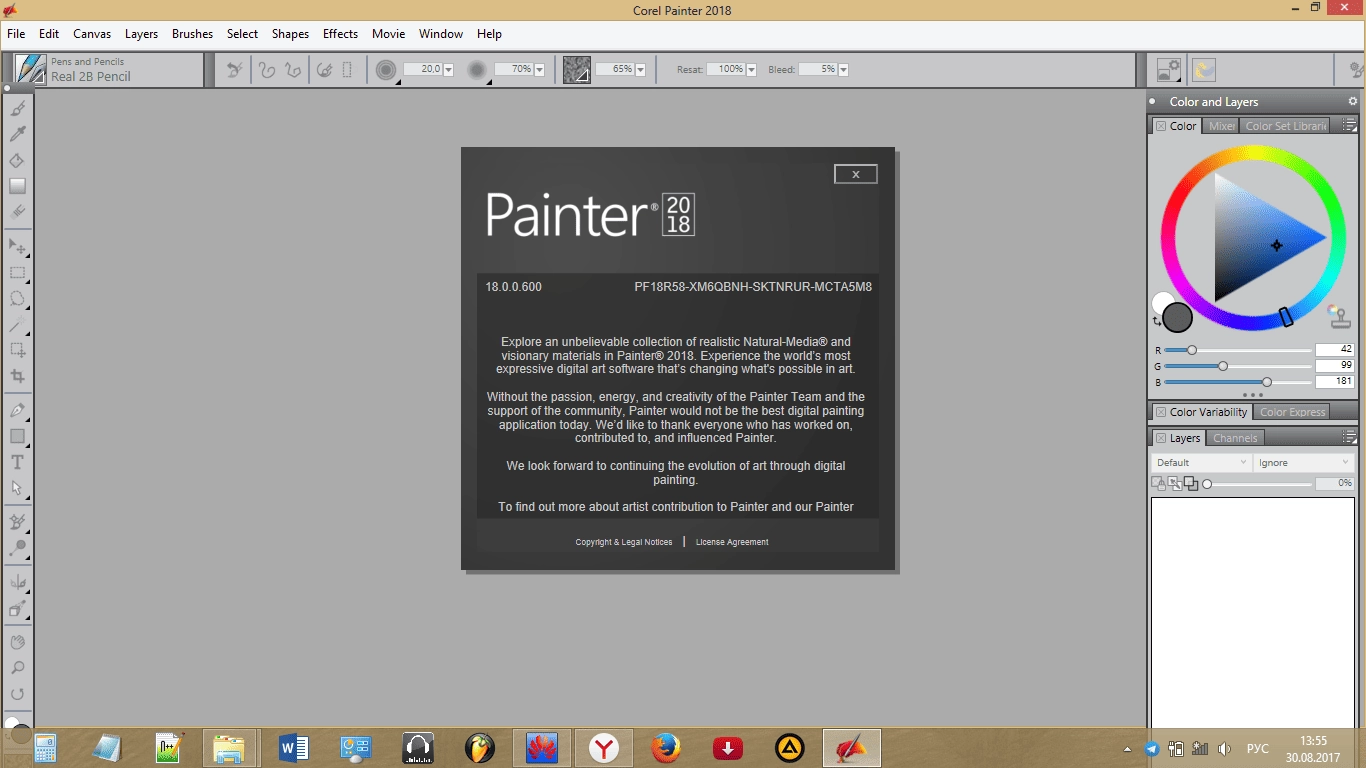Select the Brush tool in the toolbox

click(17, 108)
